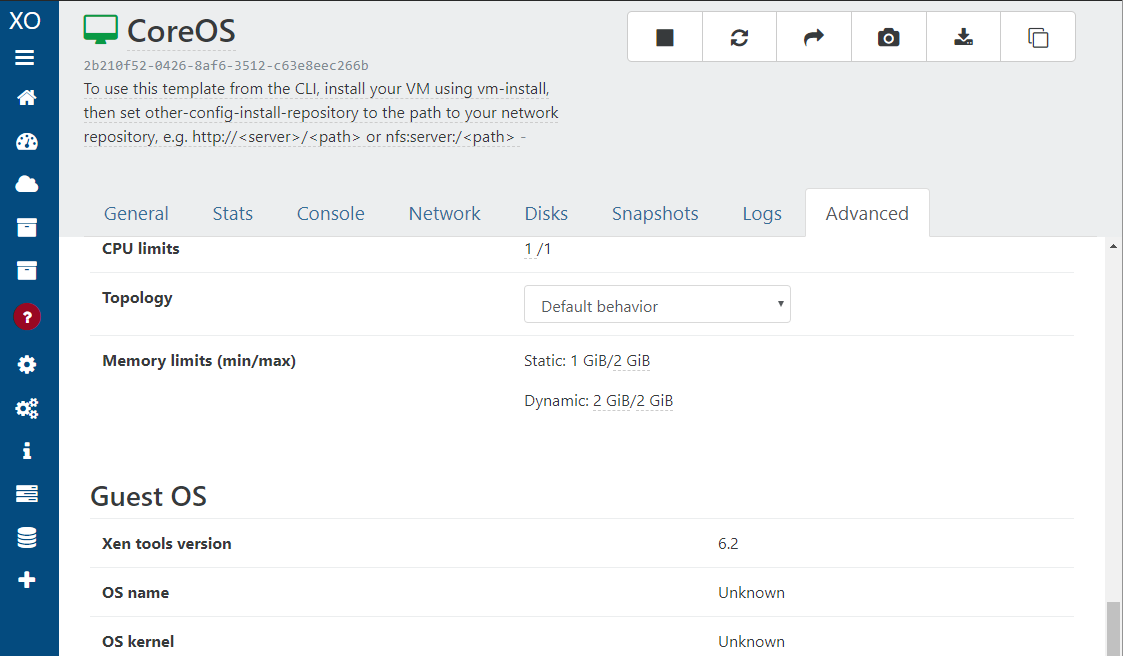Open the Console tab

(331, 213)
